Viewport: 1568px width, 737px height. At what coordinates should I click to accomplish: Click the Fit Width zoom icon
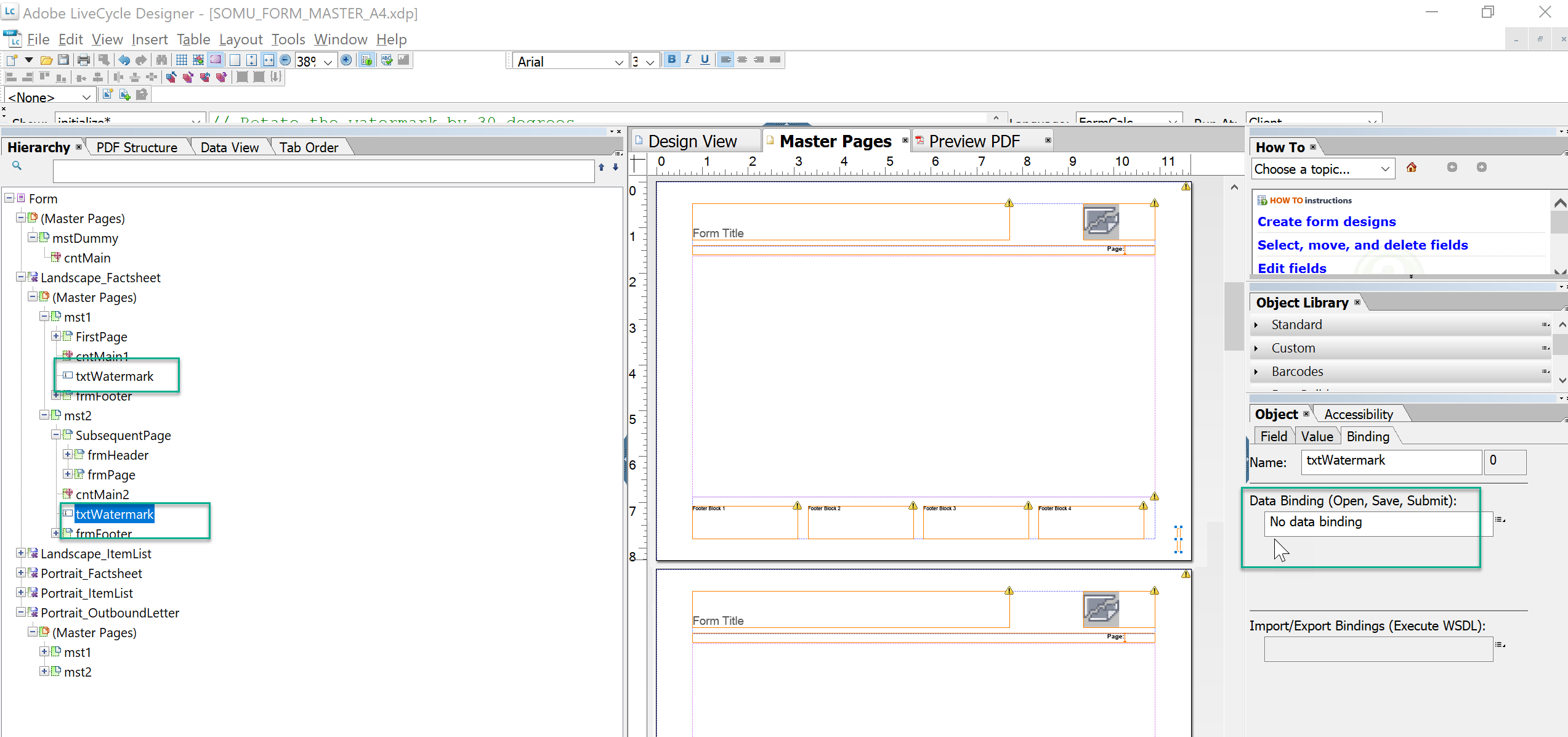point(269,60)
